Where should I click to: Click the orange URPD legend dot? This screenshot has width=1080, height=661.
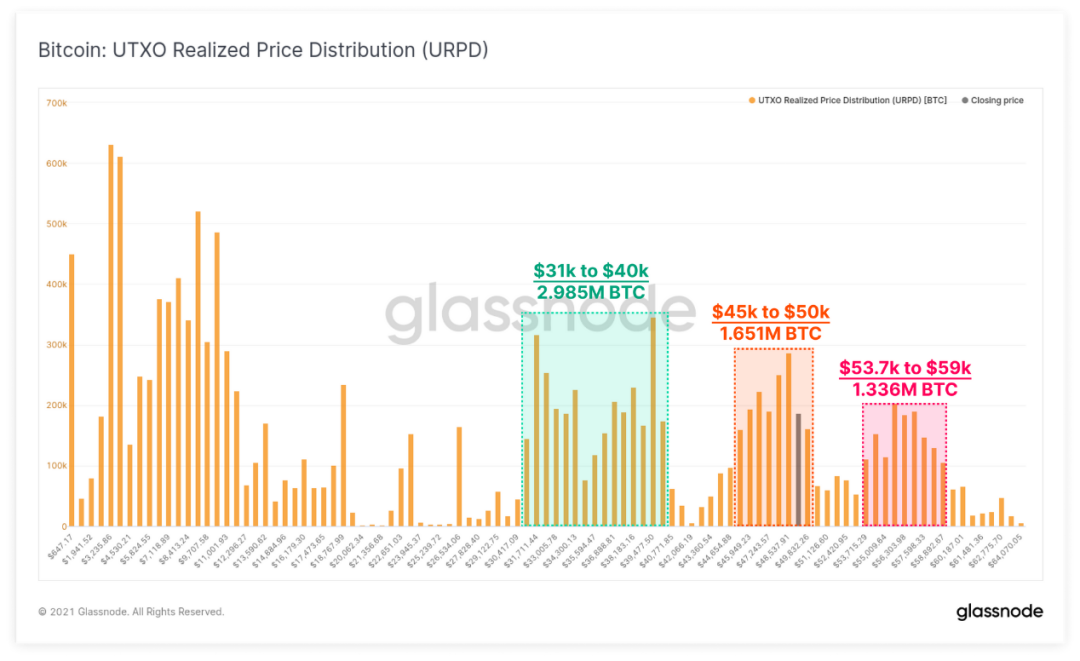point(751,101)
